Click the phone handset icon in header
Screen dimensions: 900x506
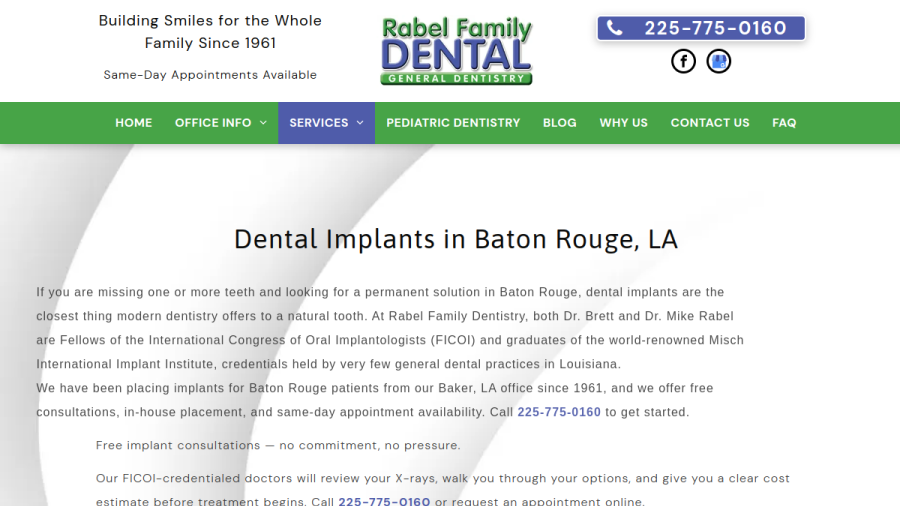tap(614, 28)
